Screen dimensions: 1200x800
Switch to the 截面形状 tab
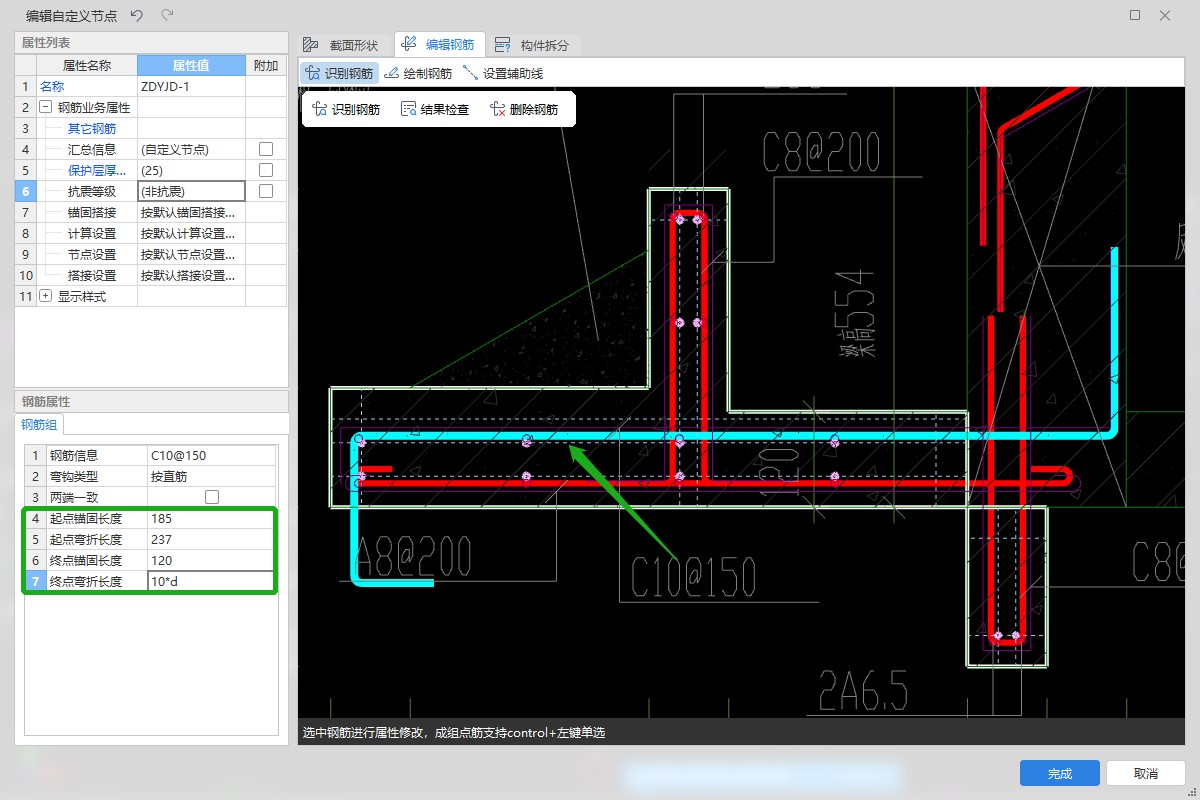pos(343,45)
